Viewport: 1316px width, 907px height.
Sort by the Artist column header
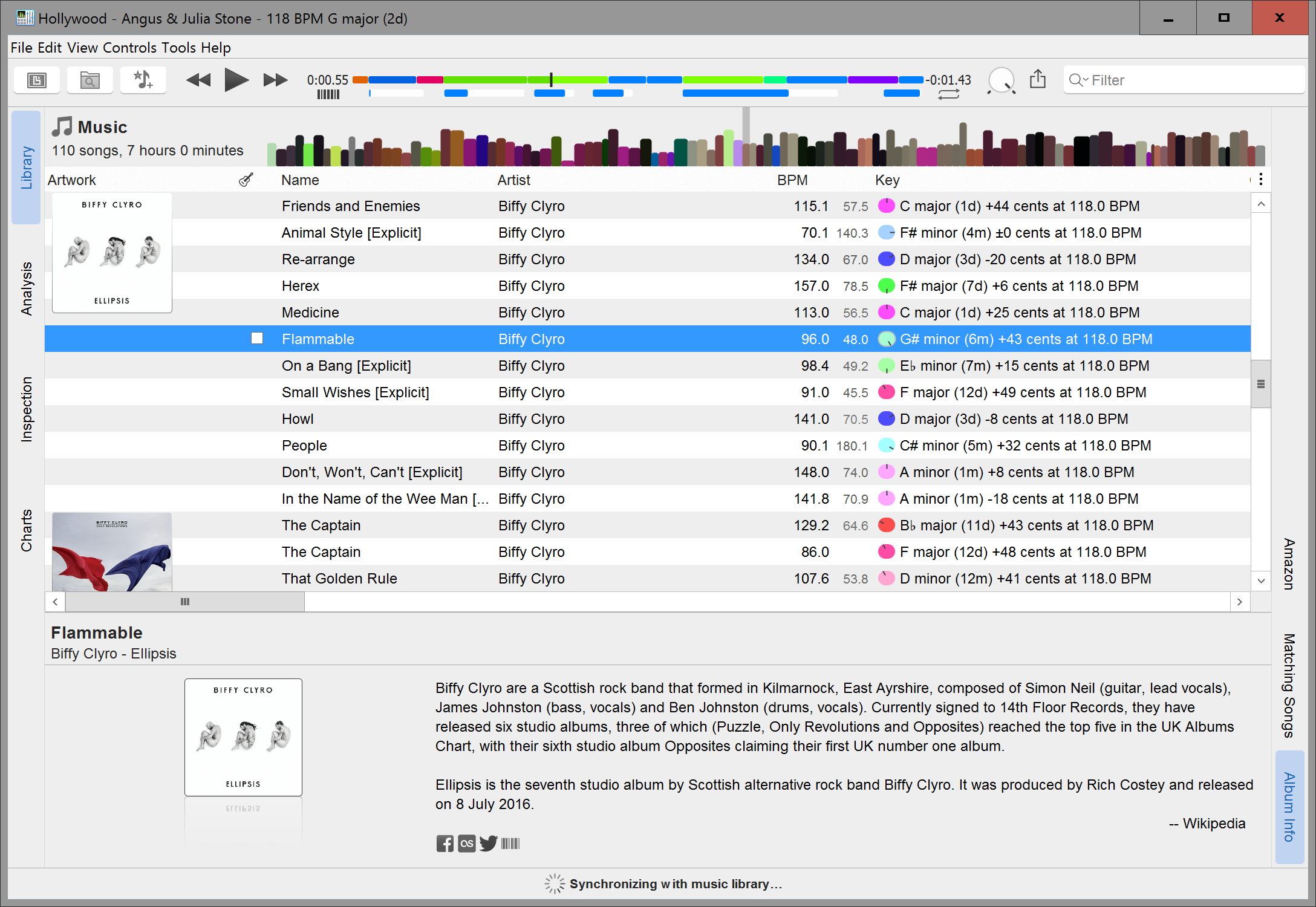(513, 180)
